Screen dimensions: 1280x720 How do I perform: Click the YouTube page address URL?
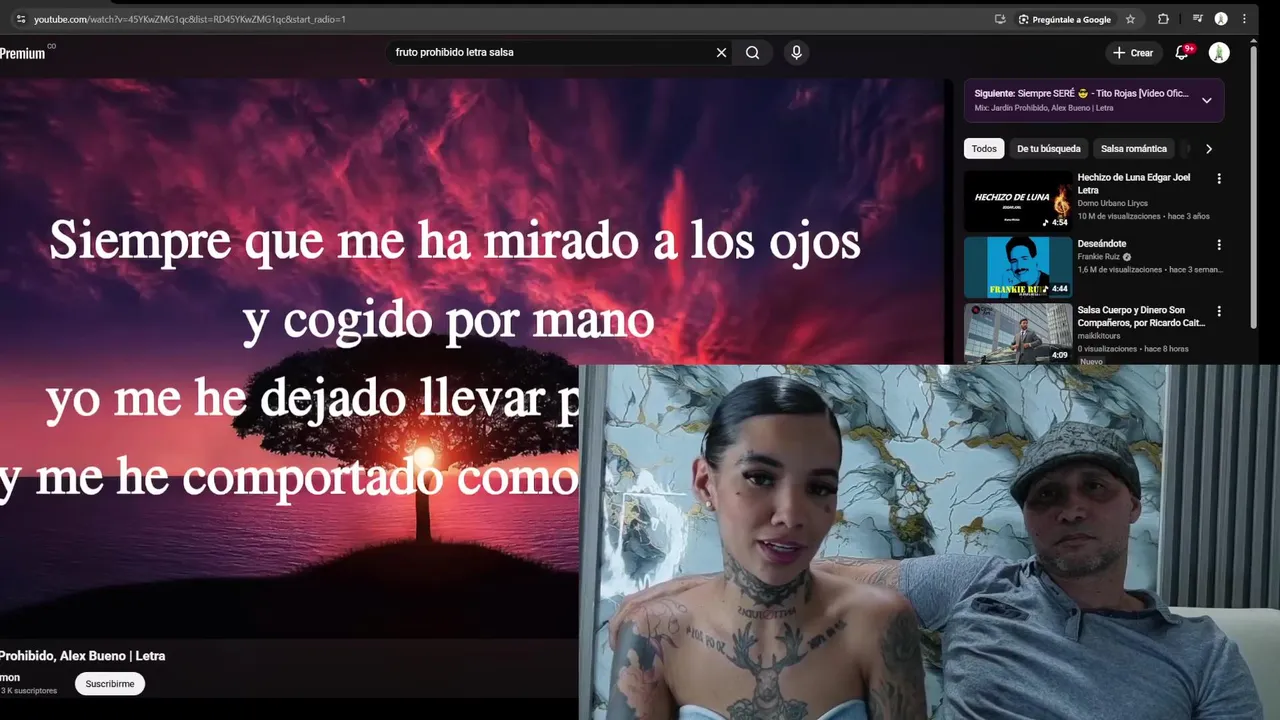tap(190, 19)
